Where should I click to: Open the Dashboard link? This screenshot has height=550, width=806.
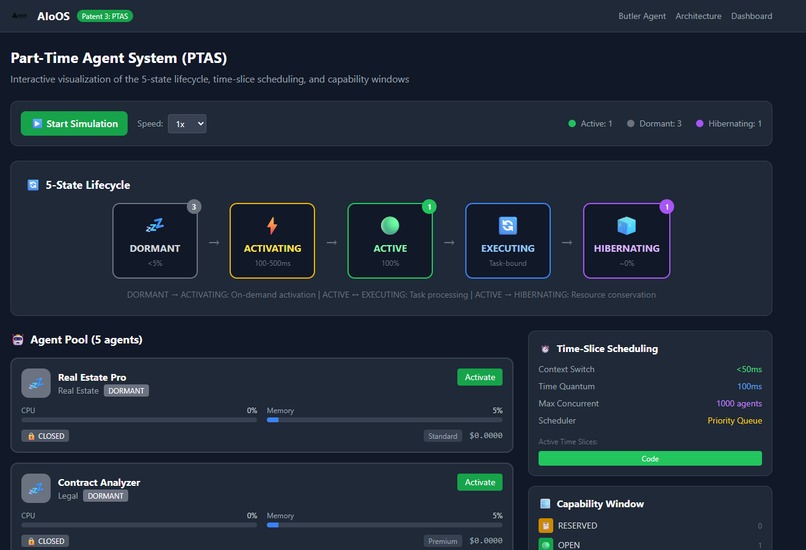tap(751, 16)
